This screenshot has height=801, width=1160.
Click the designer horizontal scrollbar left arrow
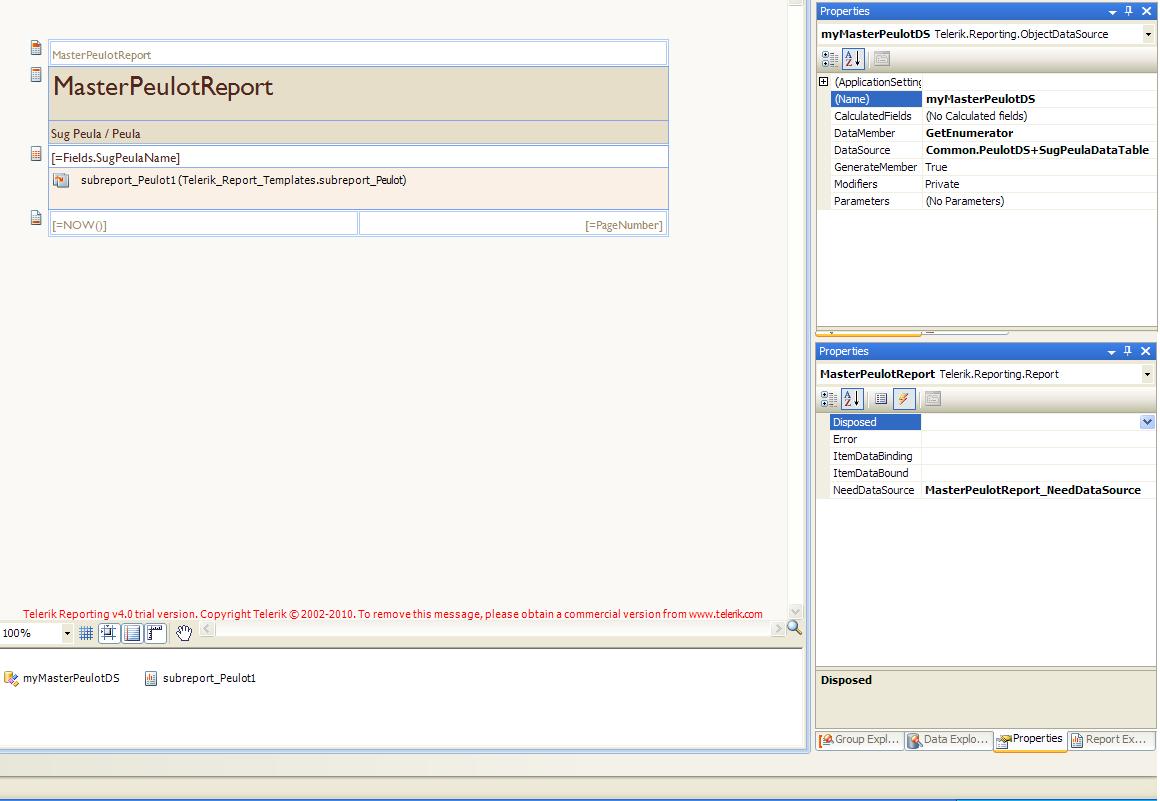(x=207, y=629)
